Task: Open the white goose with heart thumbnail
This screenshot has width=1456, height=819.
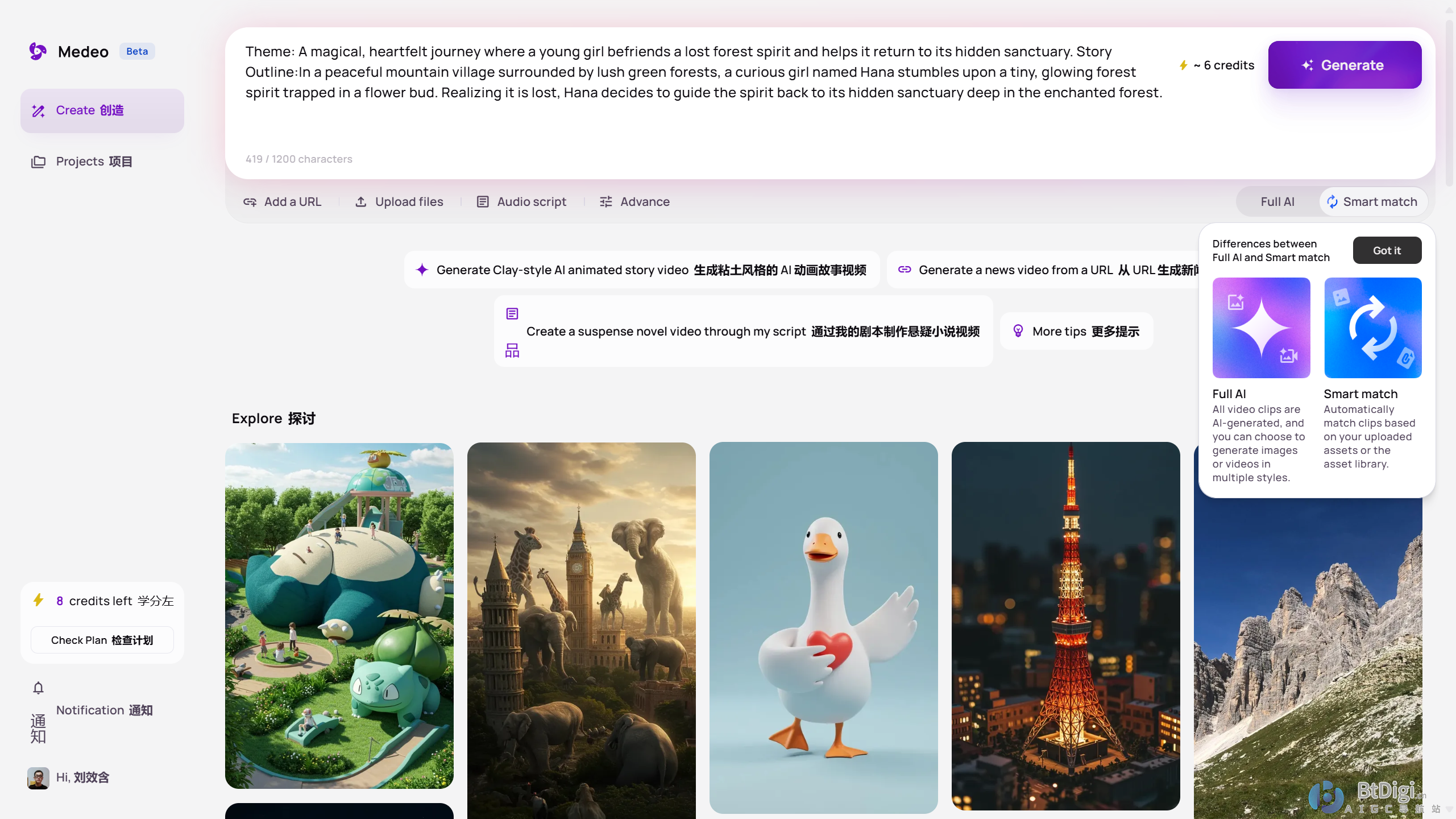Action: click(823, 627)
